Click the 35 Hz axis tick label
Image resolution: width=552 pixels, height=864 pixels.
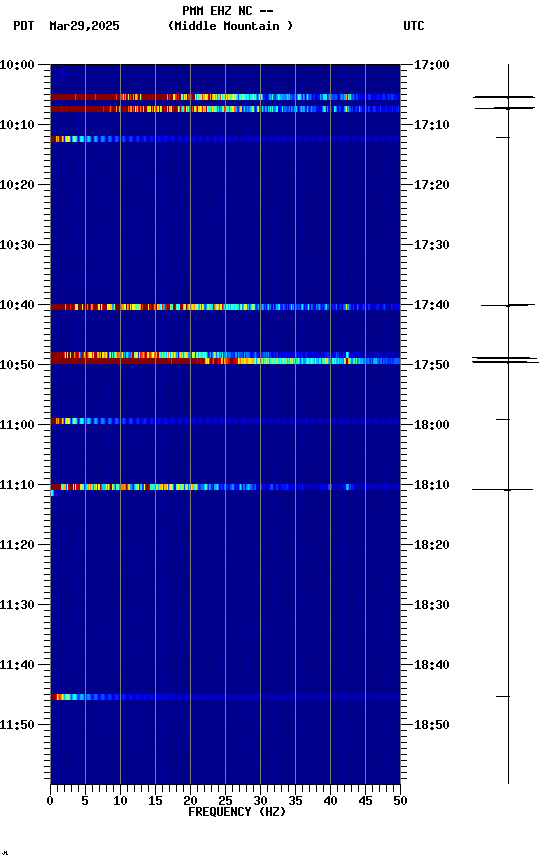coord(295,801)
